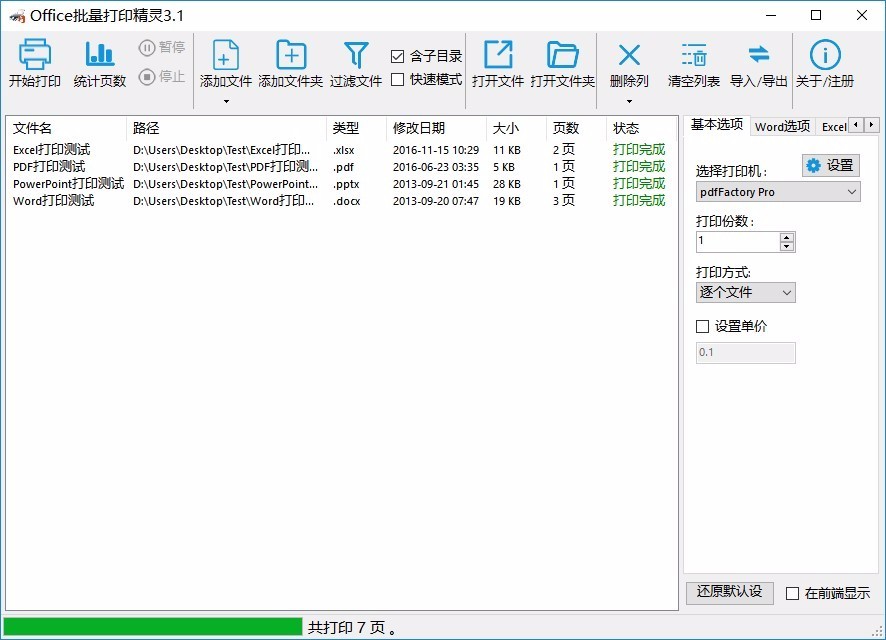Tick the 设置单价 checkbox

pyautogui.click(x=702, y=326)
